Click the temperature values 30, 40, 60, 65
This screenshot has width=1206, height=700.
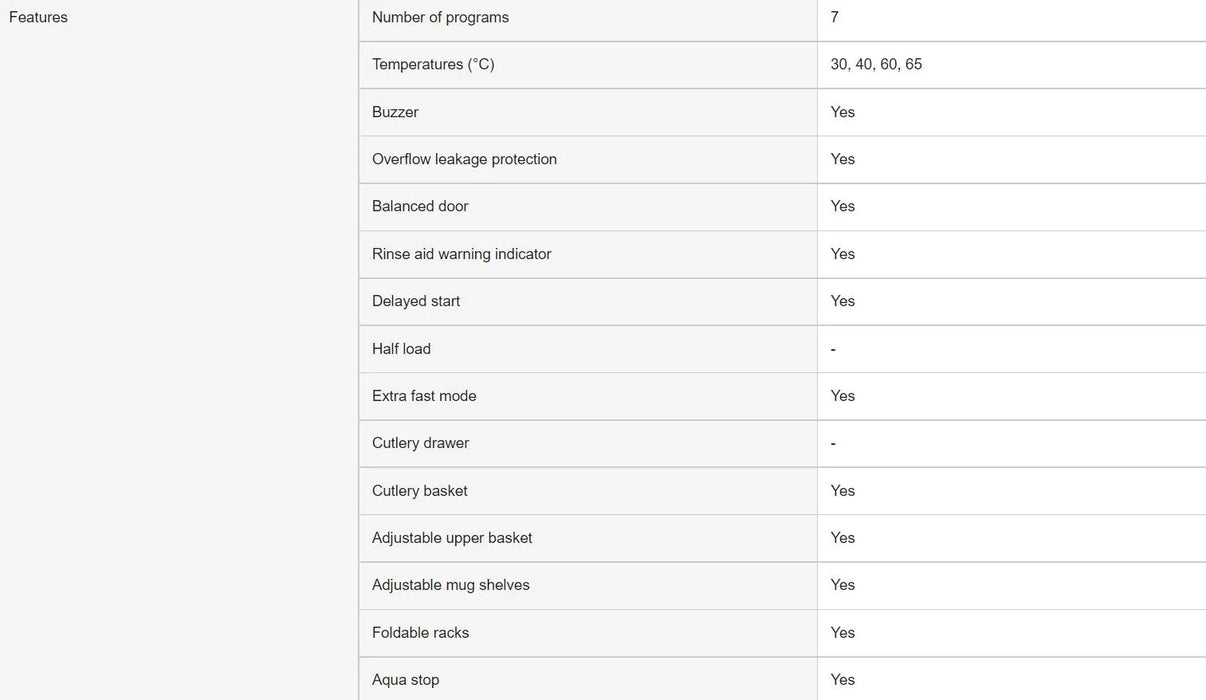tap(876, 64)
